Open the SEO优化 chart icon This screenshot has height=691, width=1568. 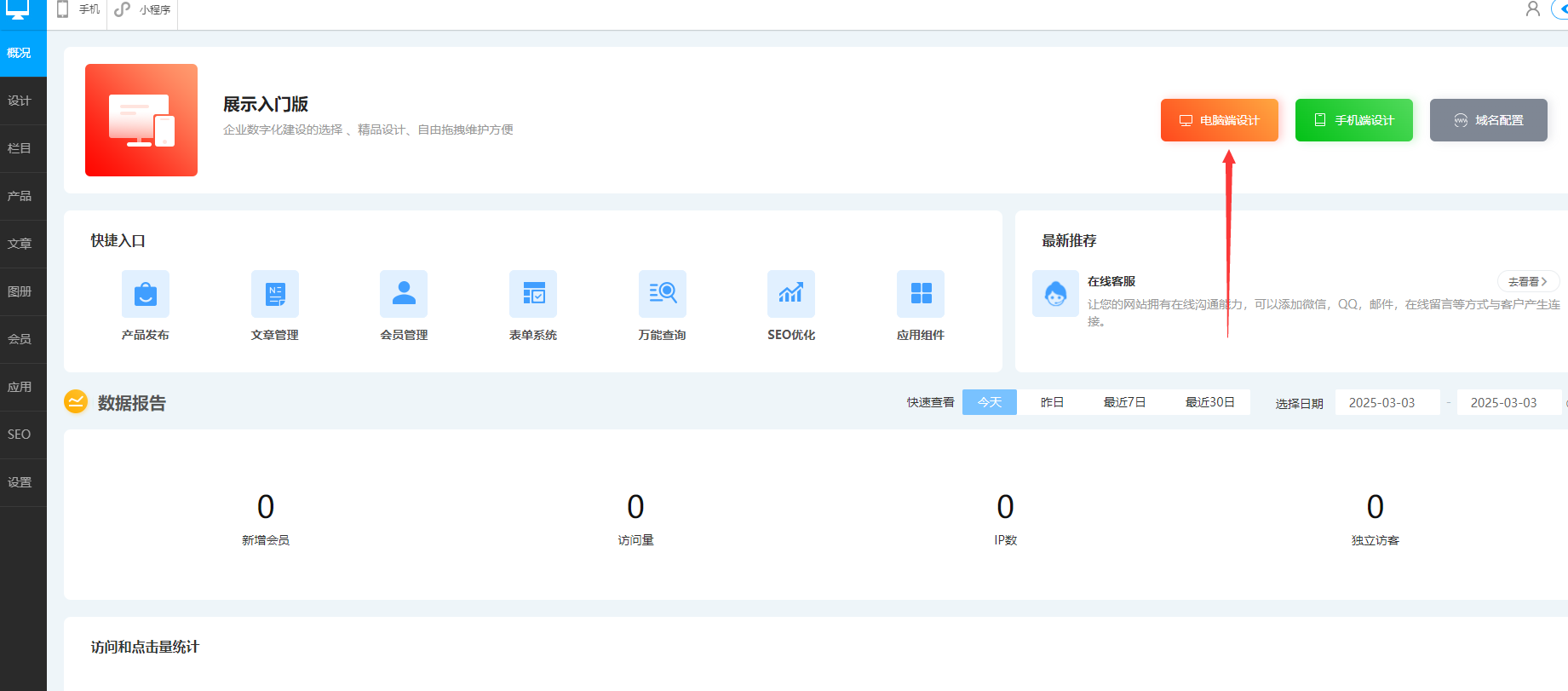pos(791,294)
